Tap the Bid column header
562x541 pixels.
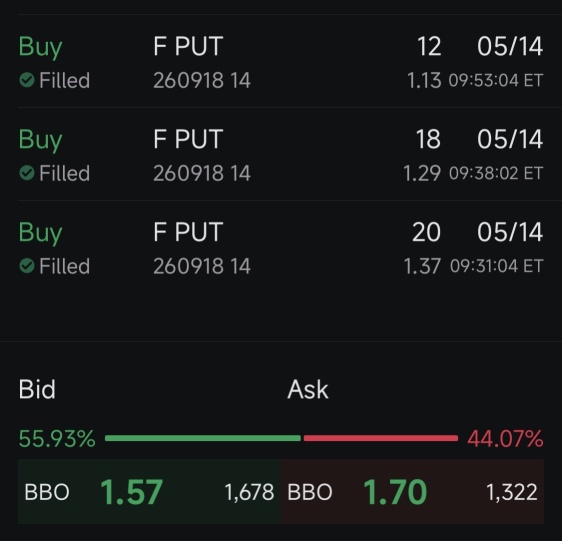click(37, 389)
